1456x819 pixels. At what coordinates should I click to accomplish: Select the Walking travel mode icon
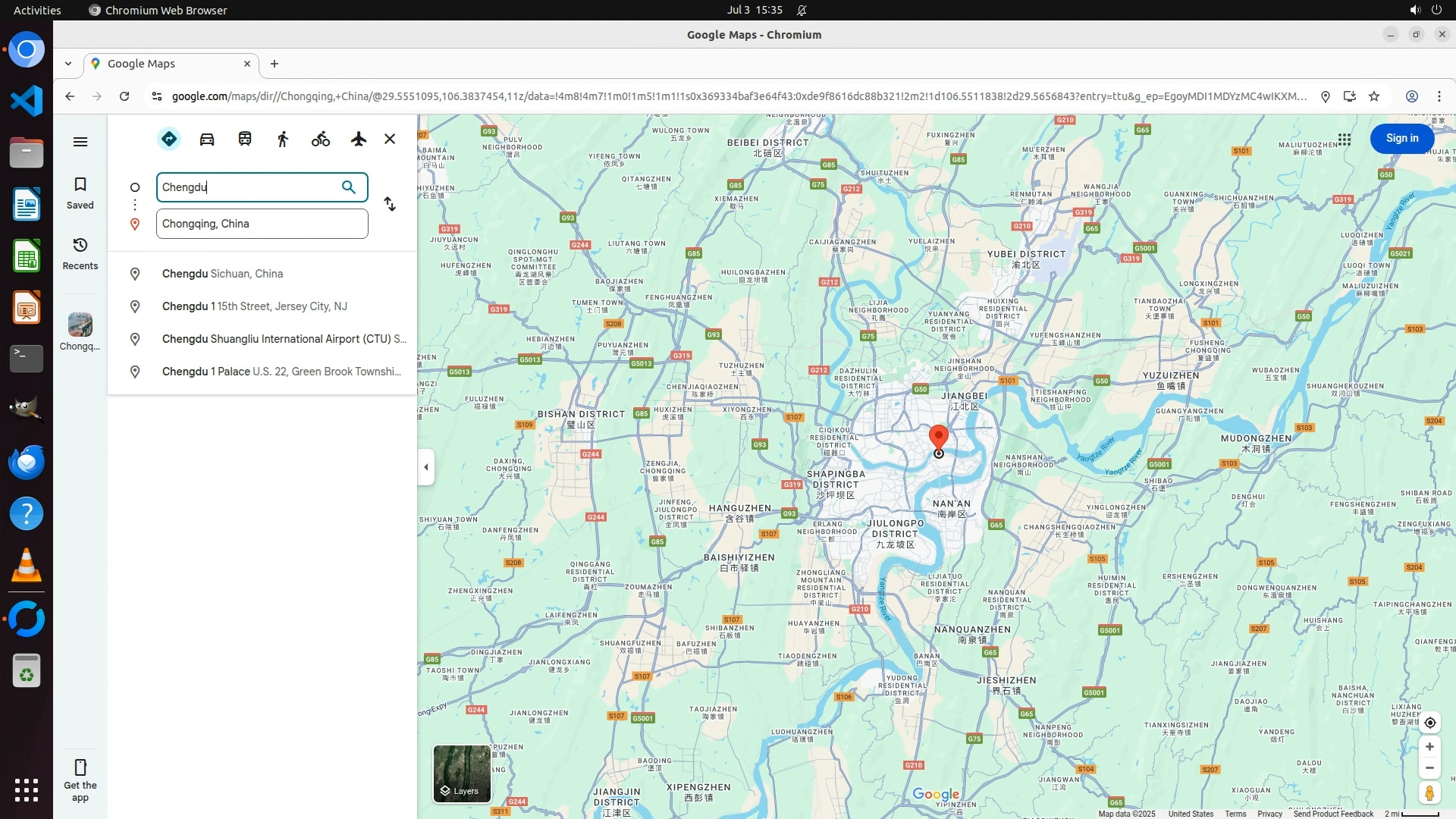coord(283,139)
